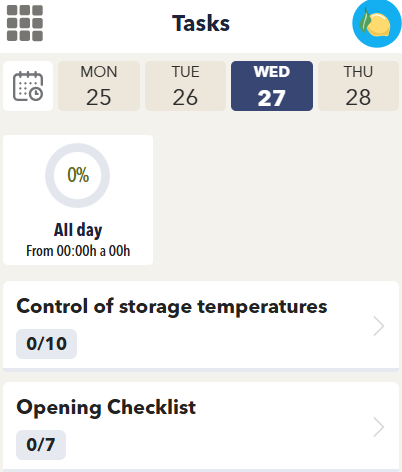Click the 0% progress ring

[78, 175]
